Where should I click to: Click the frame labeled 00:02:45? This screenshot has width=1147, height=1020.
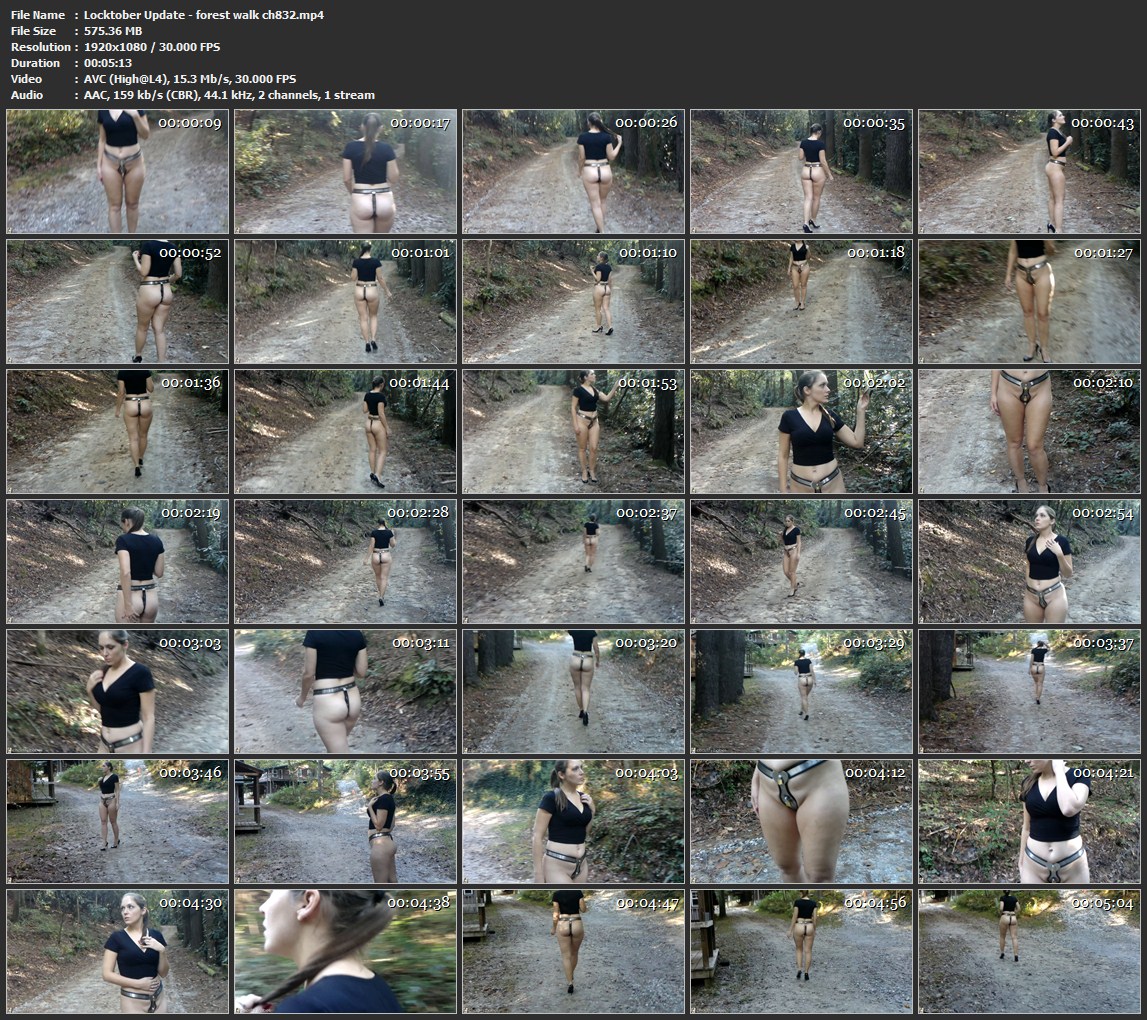tap(802, 562)
